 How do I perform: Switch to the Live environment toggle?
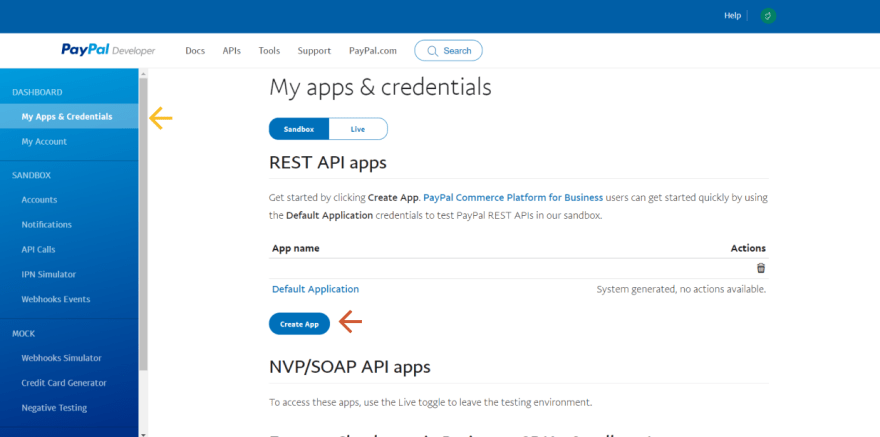pos(358,129)
